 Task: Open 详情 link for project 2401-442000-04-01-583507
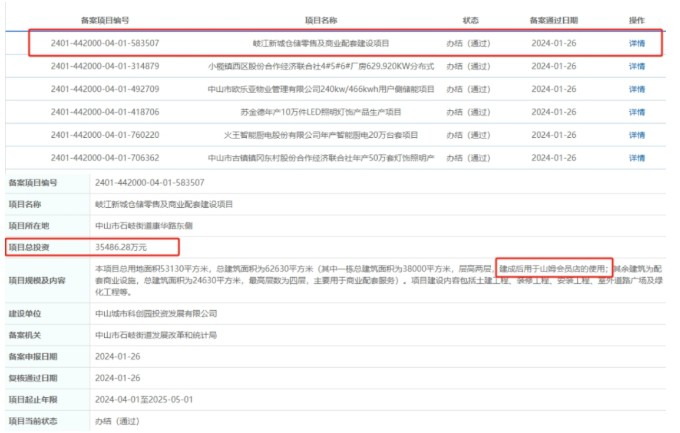tap(636, 44)
